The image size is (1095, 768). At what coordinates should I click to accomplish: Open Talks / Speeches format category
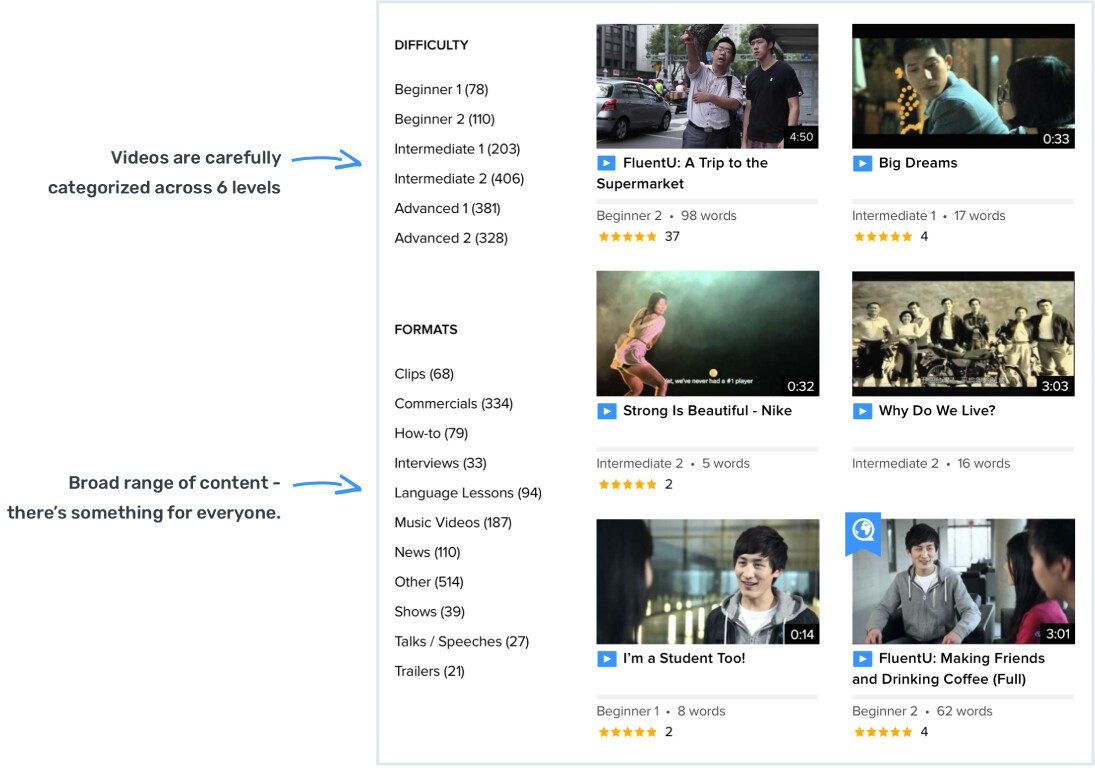pos(461,642)
